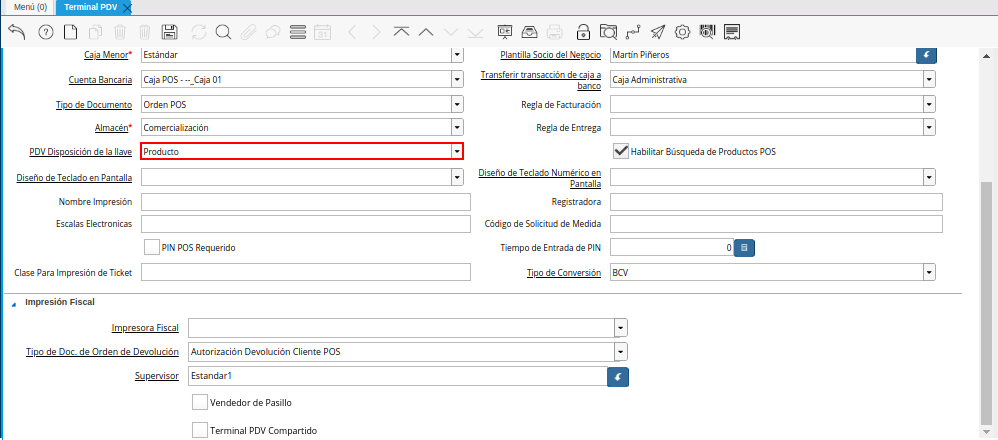Click the Impresora Fiscal label link
Viewport: 998px width, 440px height.
[x=145, y=328]
